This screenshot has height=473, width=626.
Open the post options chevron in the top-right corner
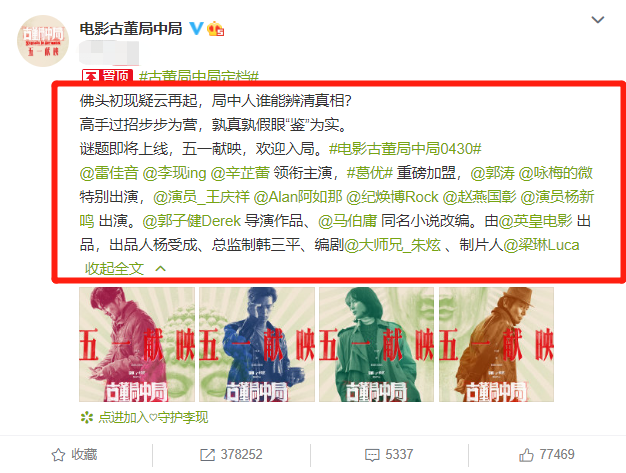pos(597,20)
